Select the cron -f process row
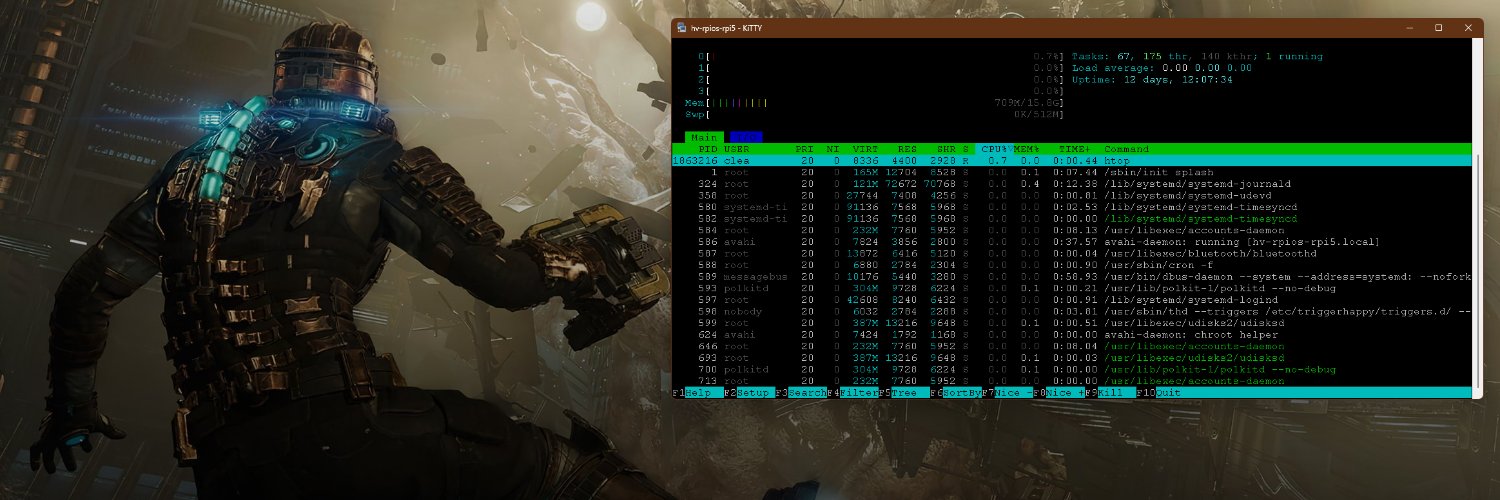 click(x=1071, y=264)
